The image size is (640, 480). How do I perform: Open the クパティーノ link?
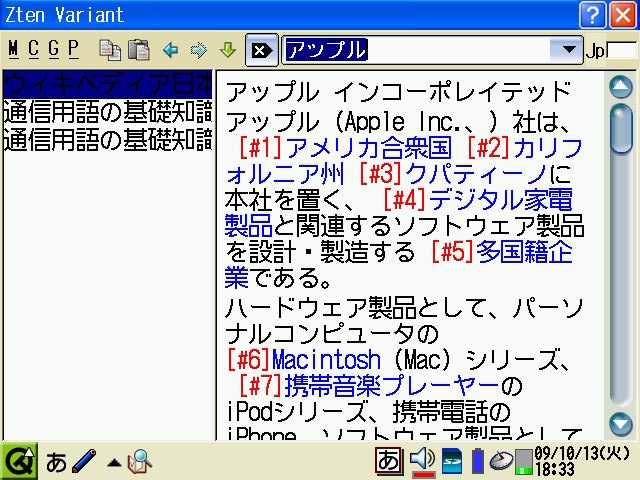coord(475,174)
